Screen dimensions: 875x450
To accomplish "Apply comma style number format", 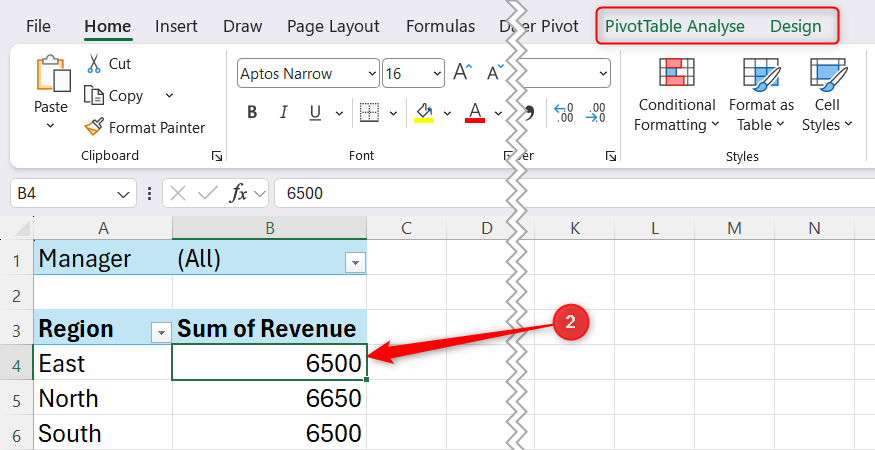I will 528,113.
